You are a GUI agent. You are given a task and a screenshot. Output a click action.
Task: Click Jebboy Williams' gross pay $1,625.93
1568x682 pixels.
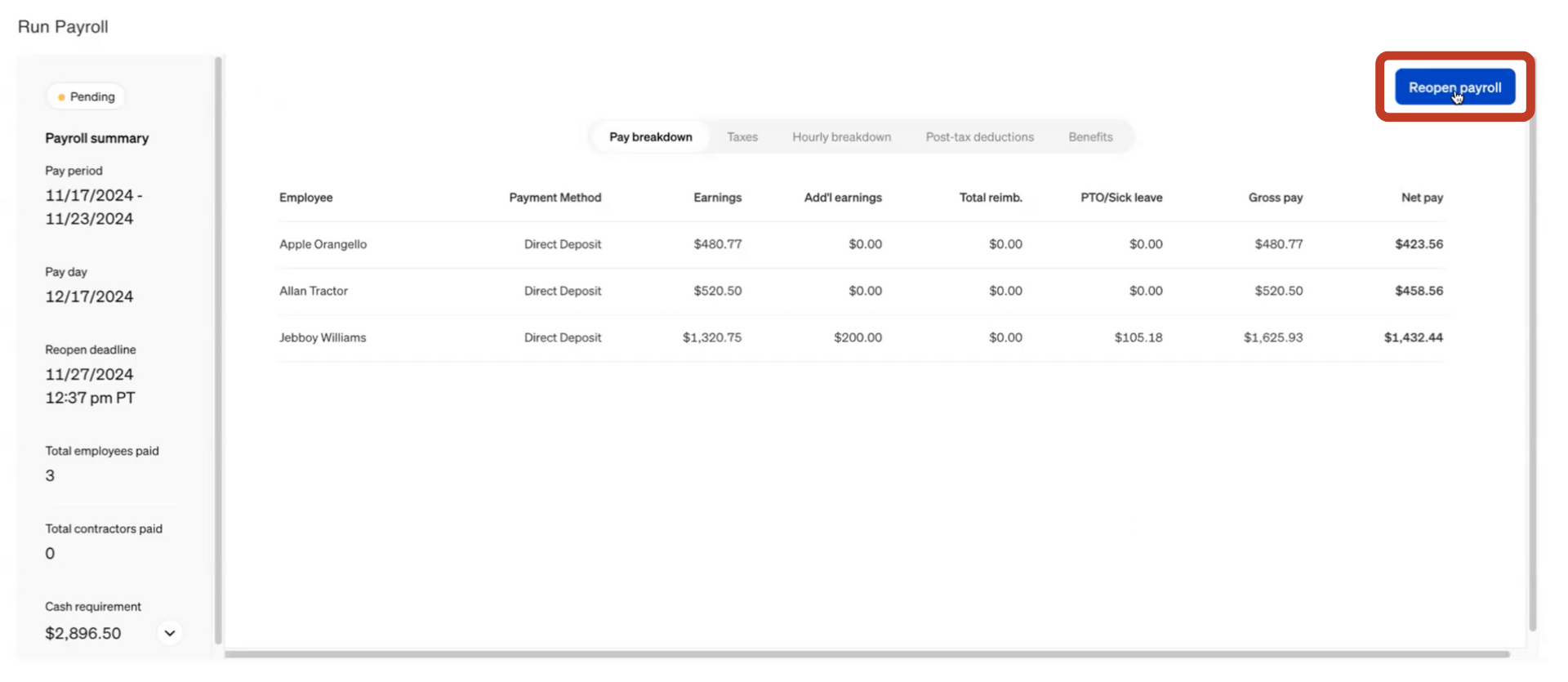pyautogui.click(x=1273, y=337)
